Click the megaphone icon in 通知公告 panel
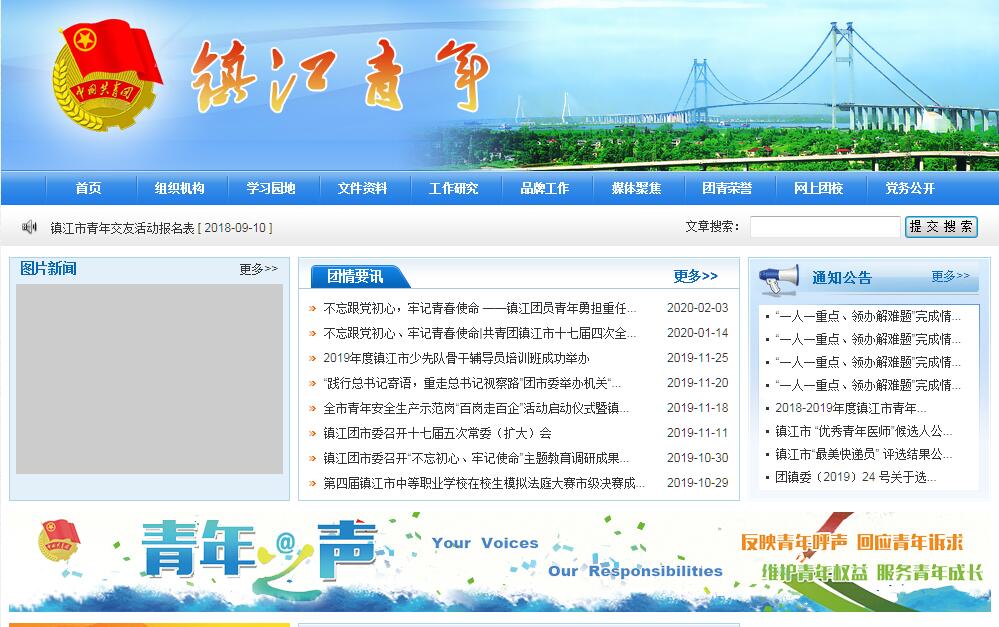Image resolution: width=999 pixels, height=627 pixels. (779, 279)
